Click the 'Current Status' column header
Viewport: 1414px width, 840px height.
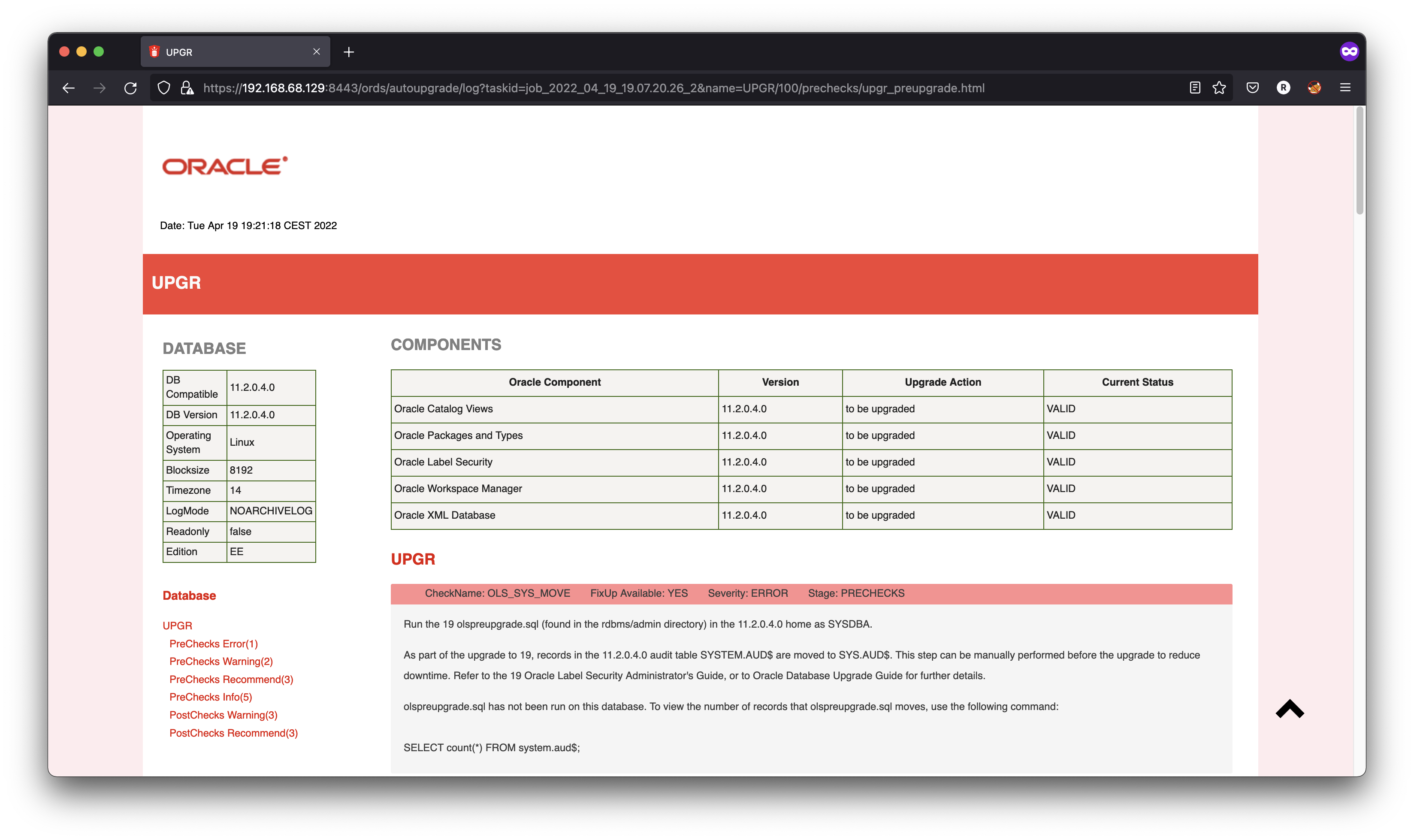tap(1137, 383)
